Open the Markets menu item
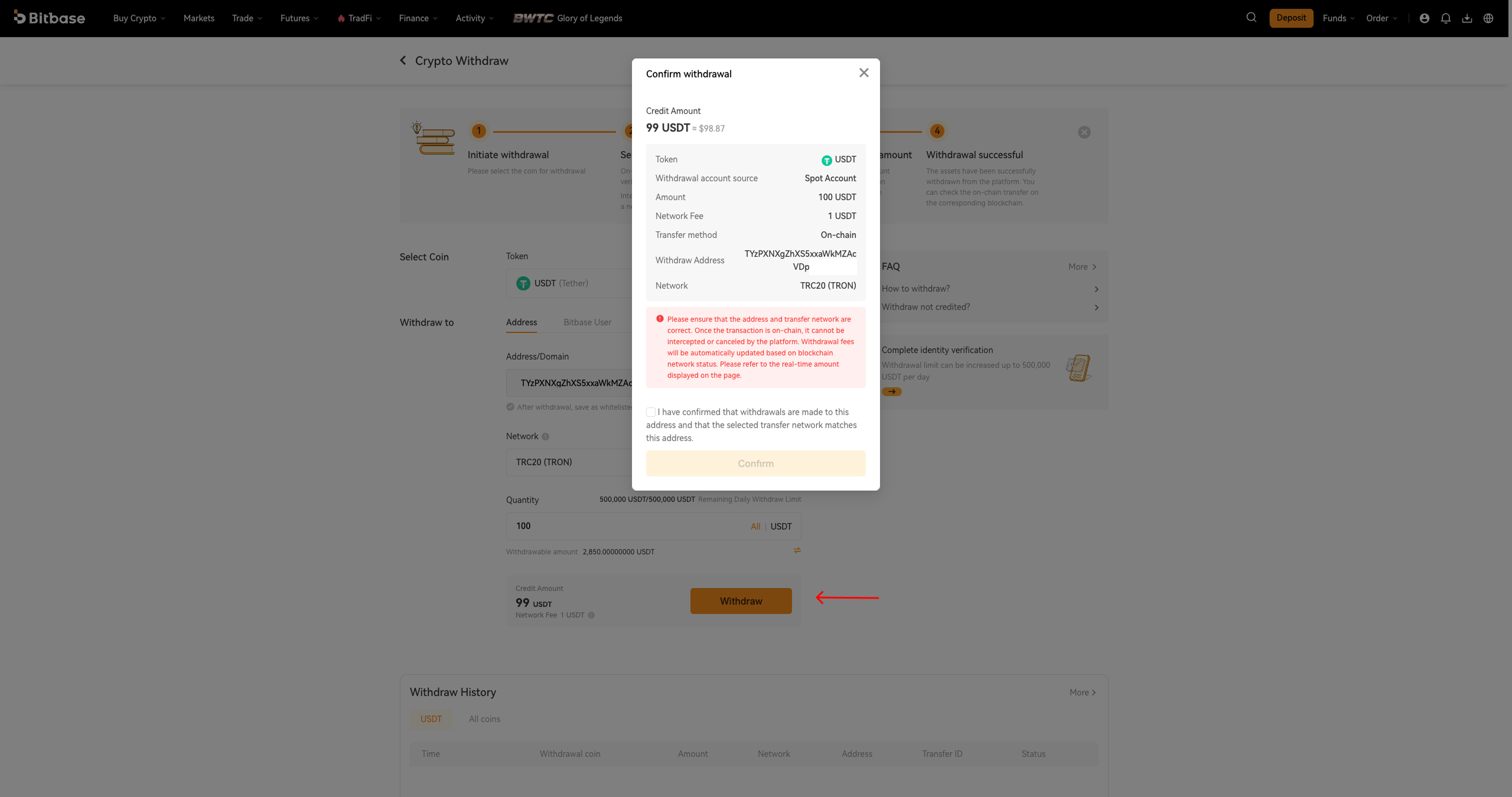This screenshot has width=1512, height=797. pos(198,18)
